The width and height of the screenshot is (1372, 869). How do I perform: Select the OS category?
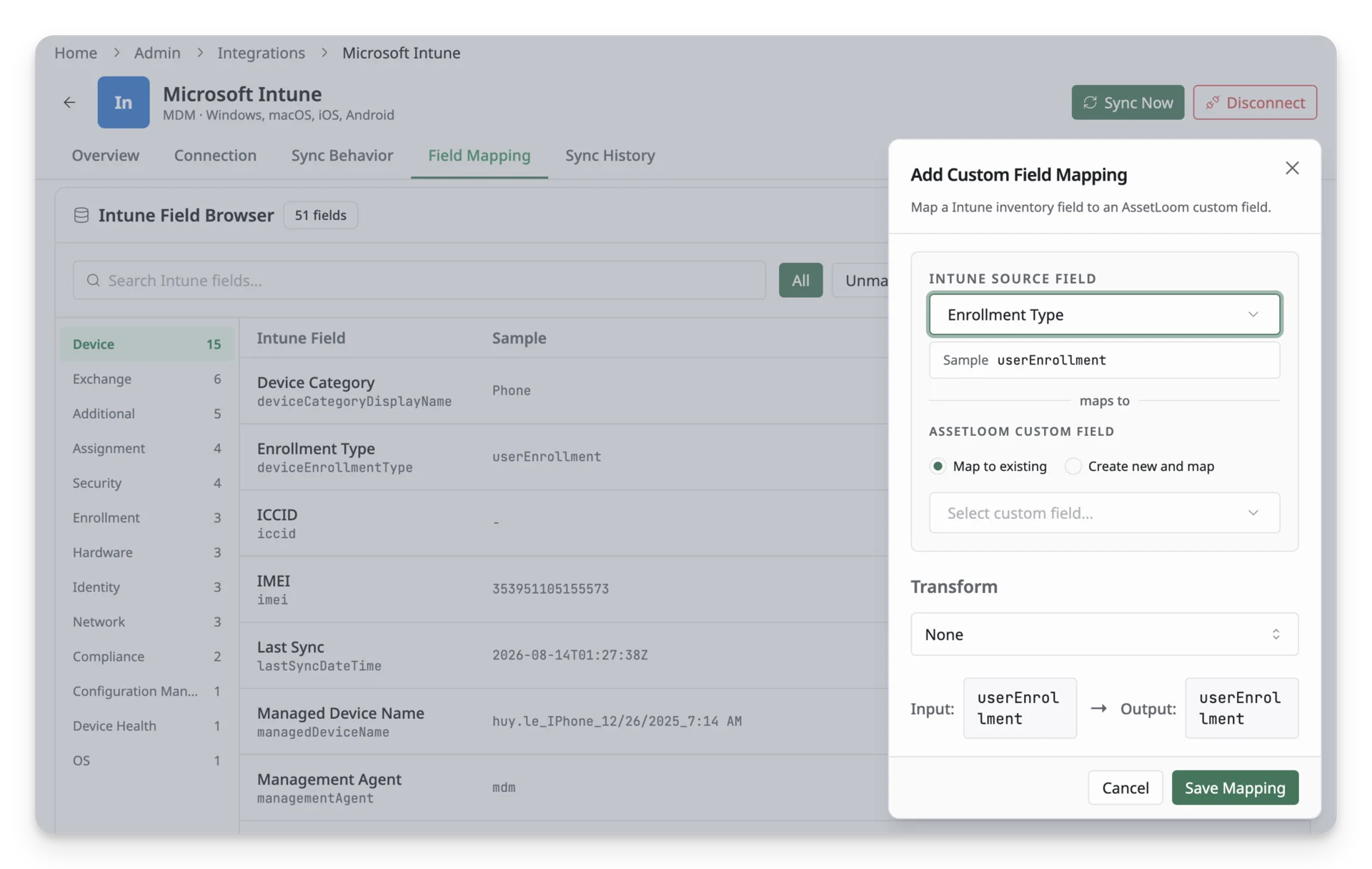[146, 760]
